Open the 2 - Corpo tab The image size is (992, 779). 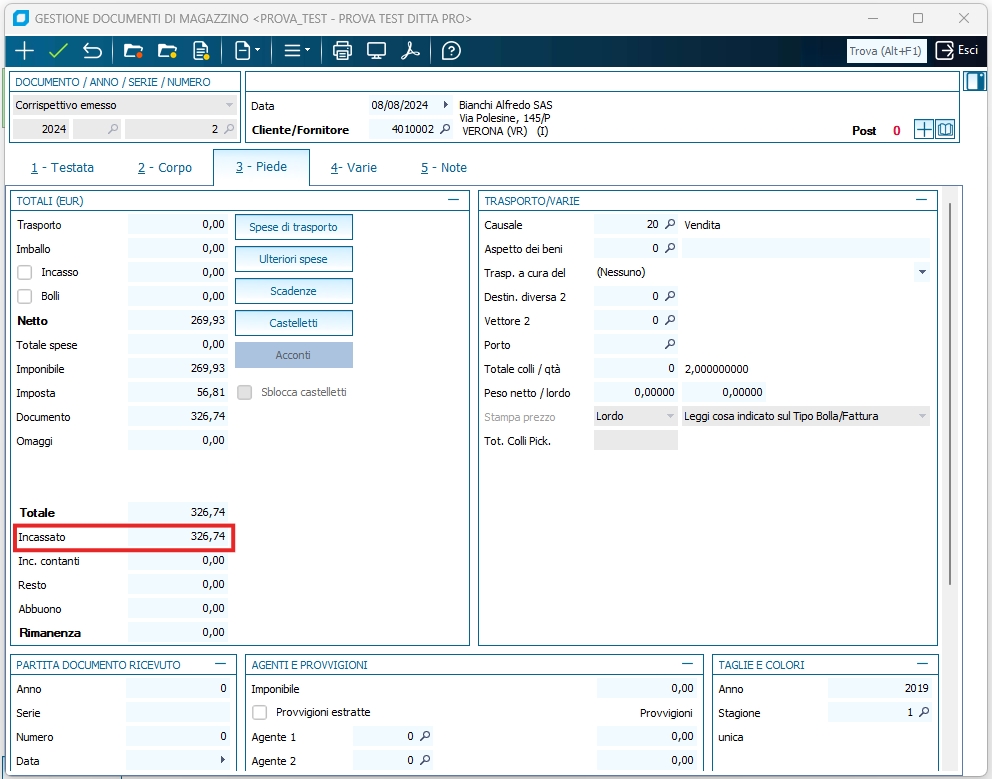pyautogui.click(x=165, y=168)
